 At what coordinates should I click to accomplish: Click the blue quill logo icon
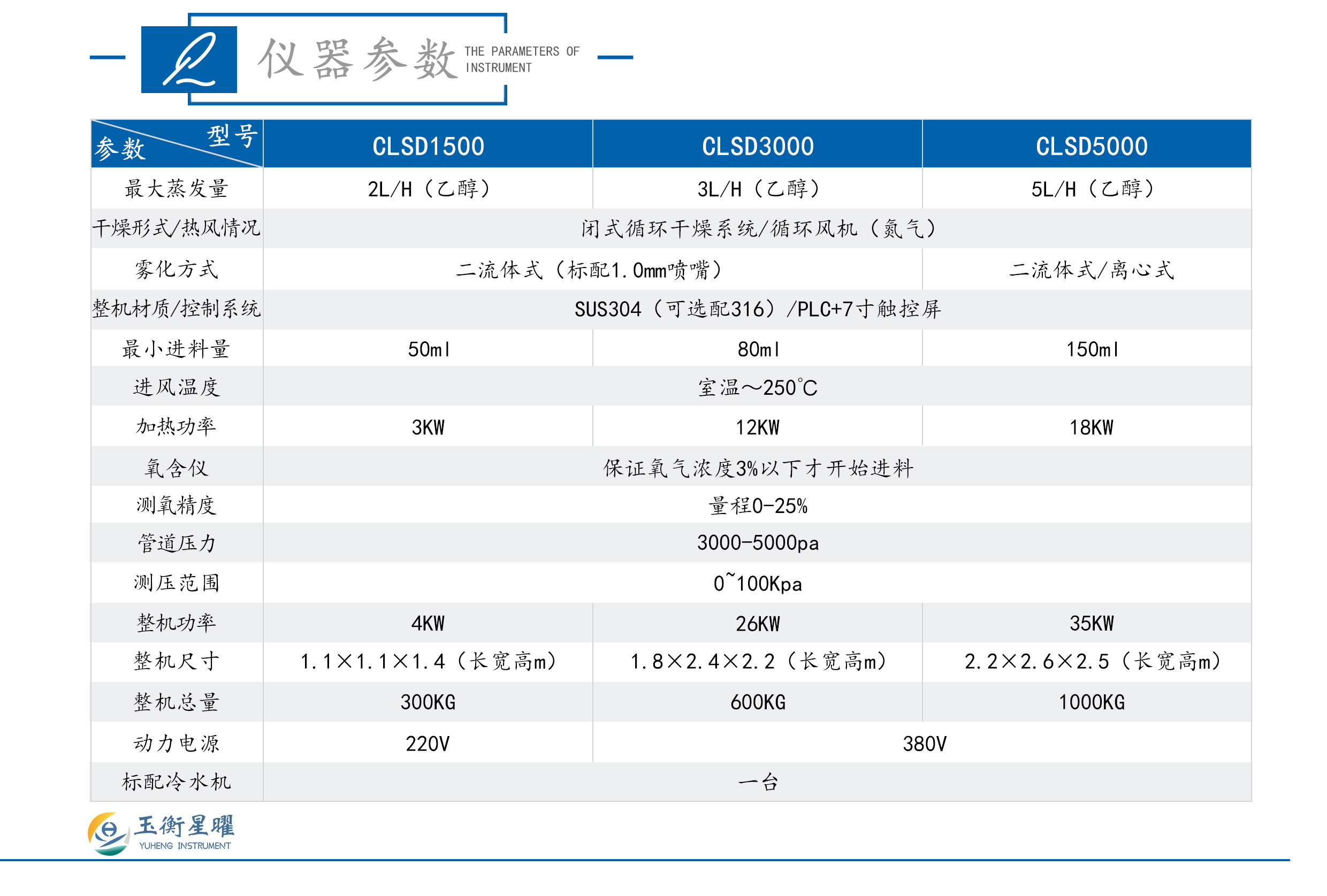(x=188, y=61)
